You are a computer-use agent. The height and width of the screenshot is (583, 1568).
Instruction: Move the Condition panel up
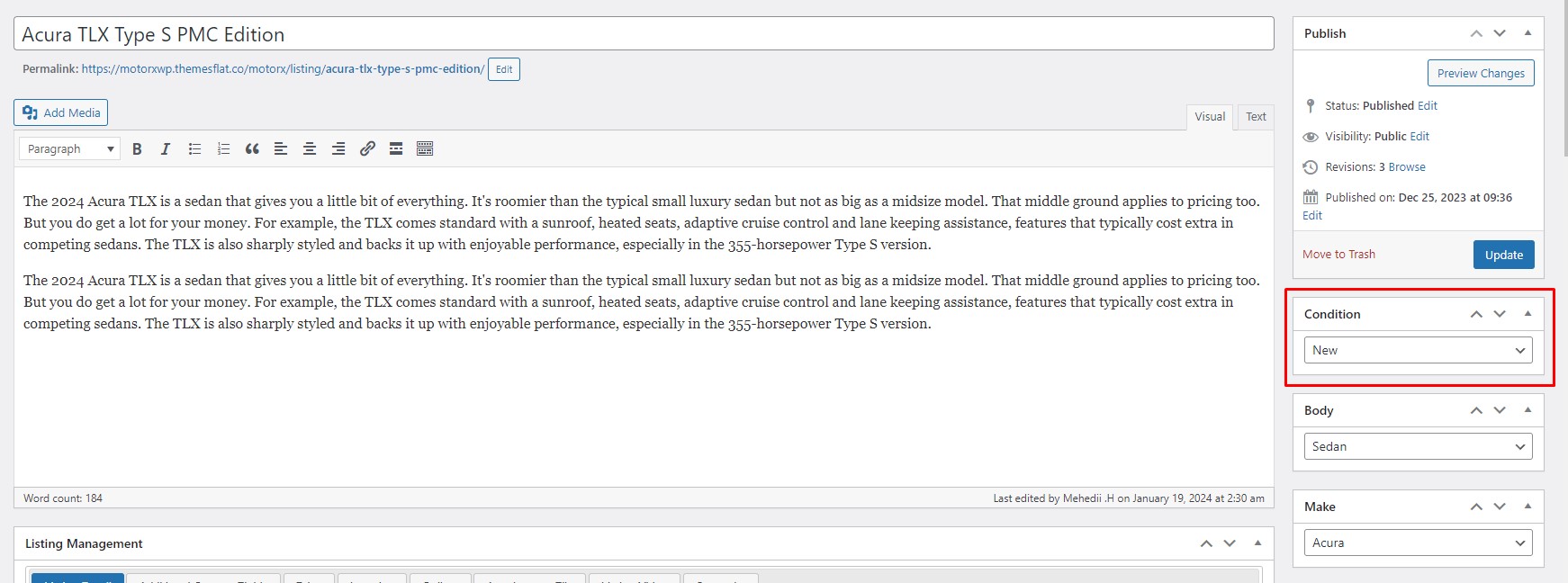coord(1476,314)
